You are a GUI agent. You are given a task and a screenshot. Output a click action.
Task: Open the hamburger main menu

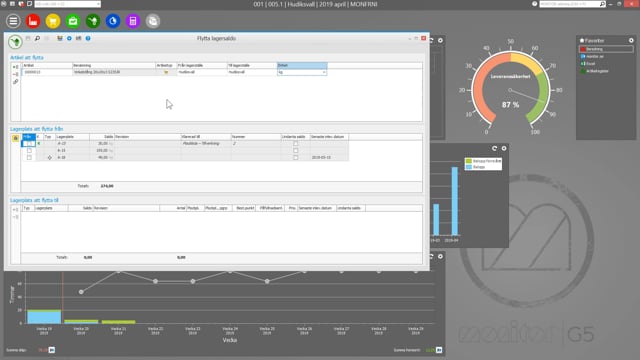click(x=13, y=21)
